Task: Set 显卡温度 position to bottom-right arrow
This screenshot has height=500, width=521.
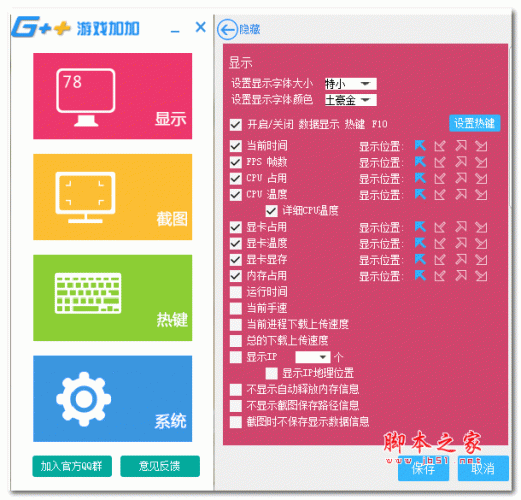Action: tap(481, 243)
